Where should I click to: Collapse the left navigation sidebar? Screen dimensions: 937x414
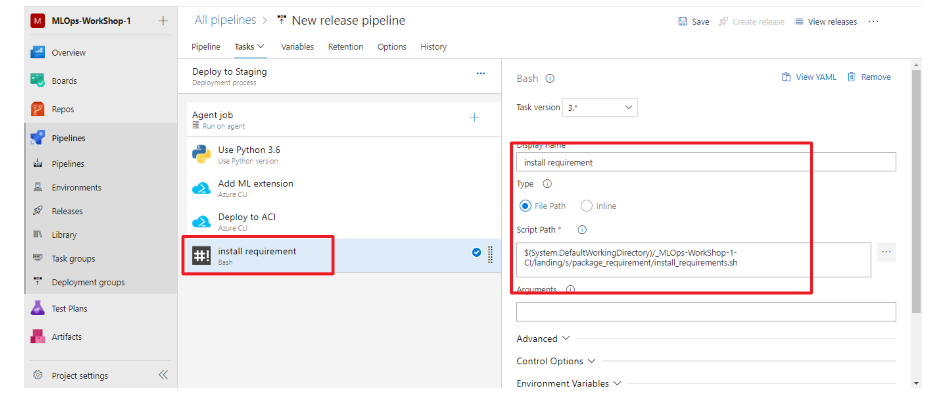[x=163, y=376]
